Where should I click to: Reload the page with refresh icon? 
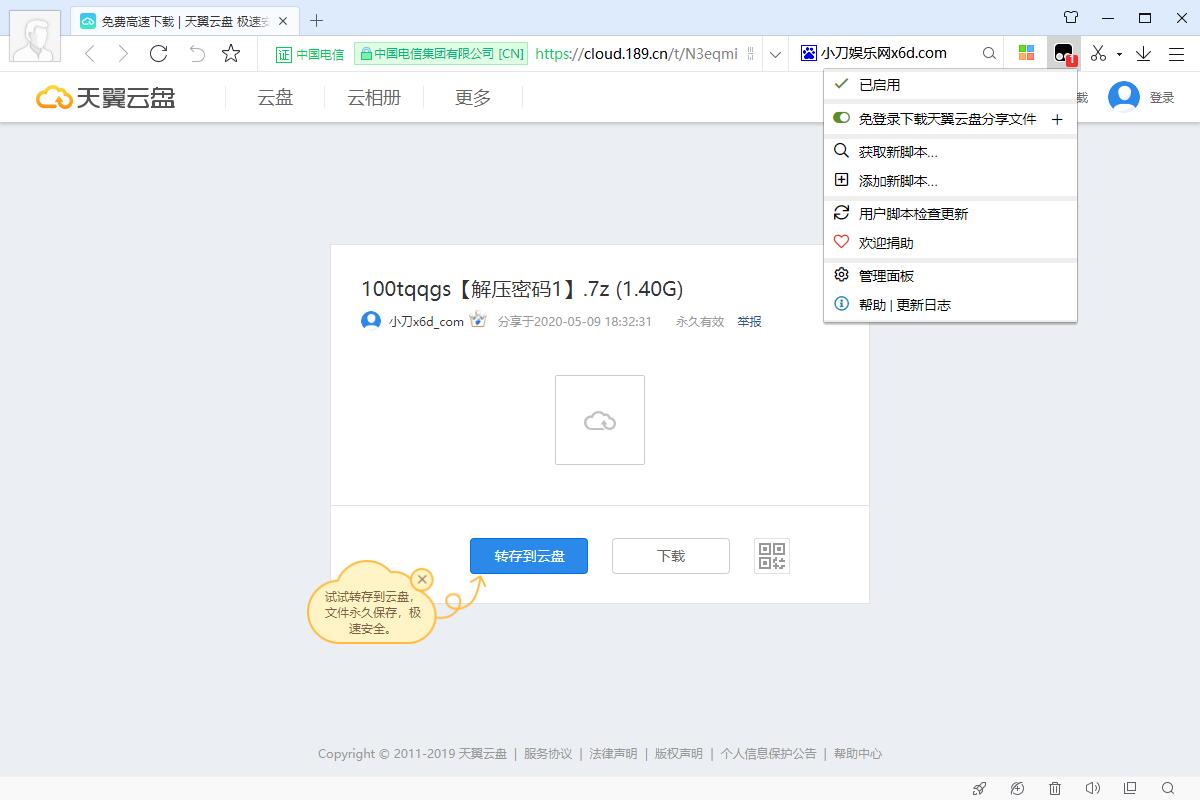tap(158, 53)
